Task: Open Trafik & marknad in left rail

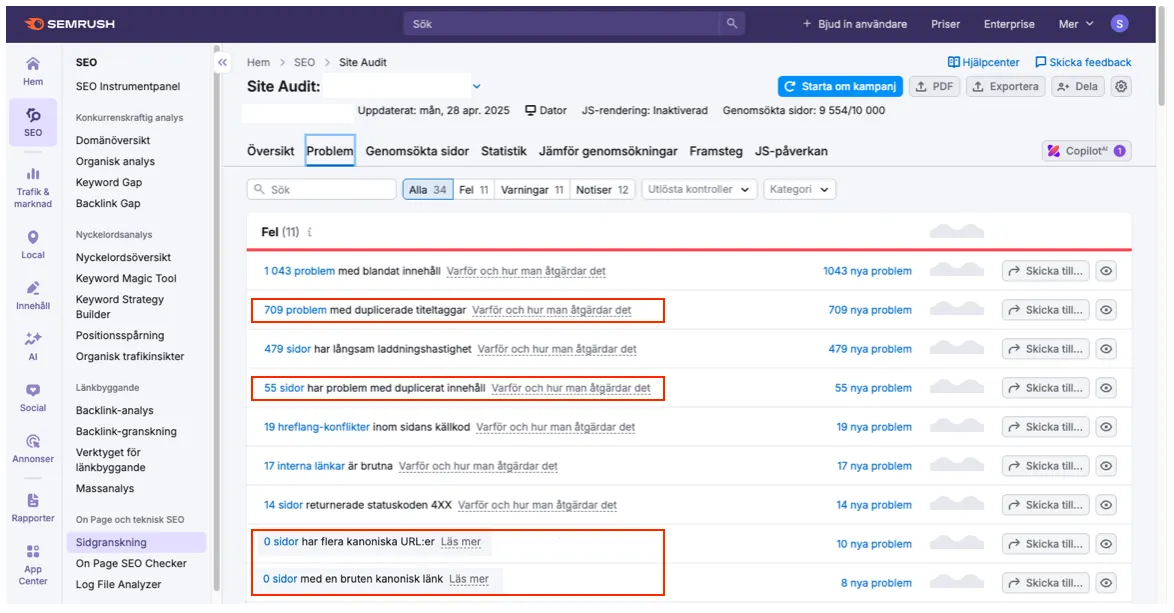Action: click(33, 187)
